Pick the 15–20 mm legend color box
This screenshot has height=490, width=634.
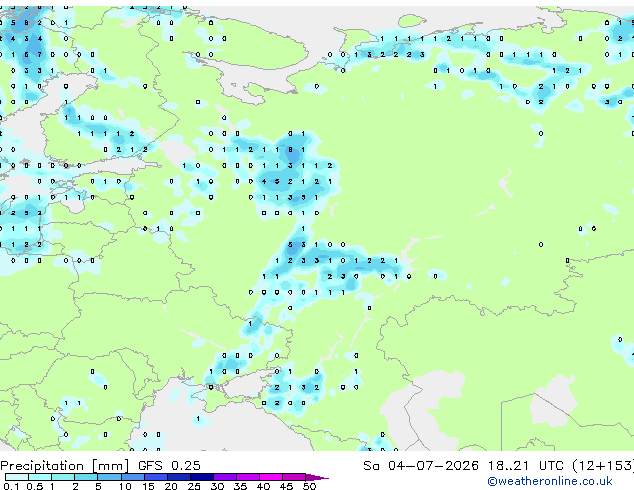pyautogui.click(x=156, y=477)
